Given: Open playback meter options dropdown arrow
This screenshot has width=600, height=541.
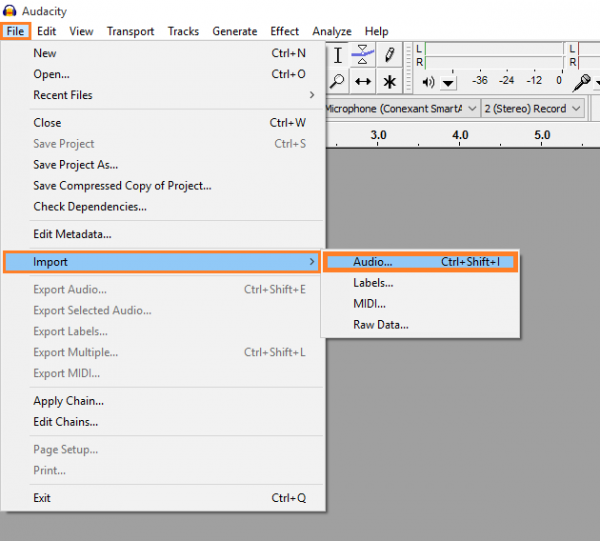Looking at the screenshot, I should click(x=448, y=83).
